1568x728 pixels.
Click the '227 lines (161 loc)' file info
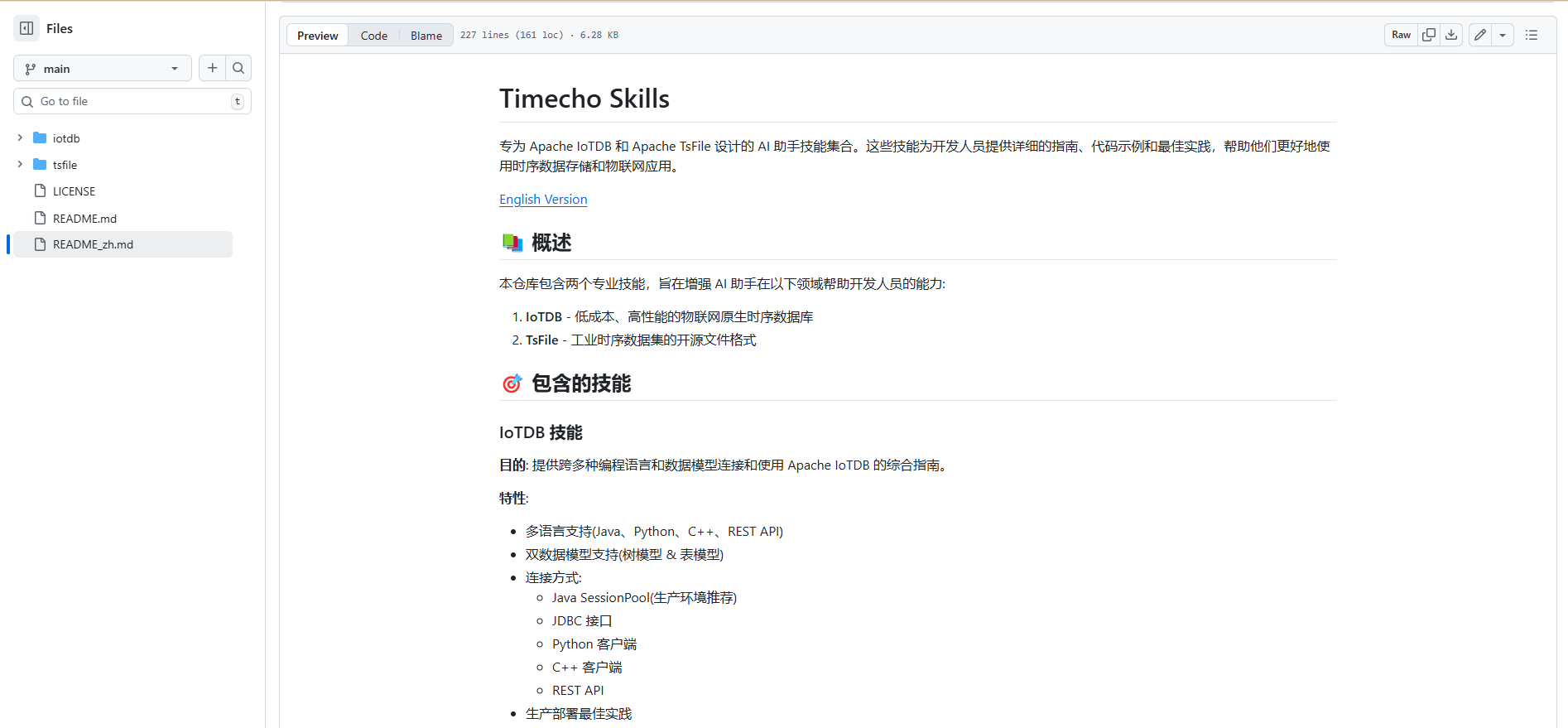512,35
